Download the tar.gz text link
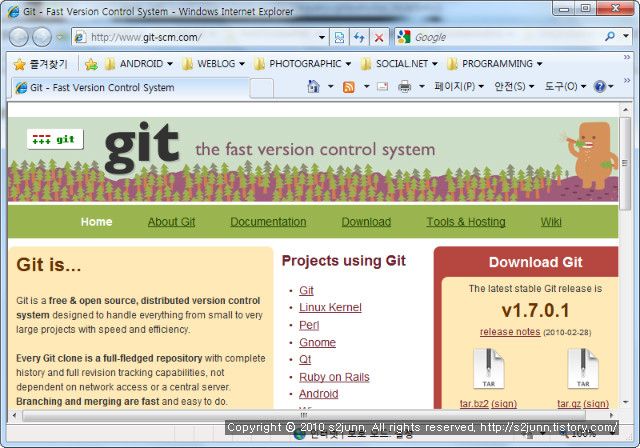Screen dimensions: 640x448 click(569, 404)
